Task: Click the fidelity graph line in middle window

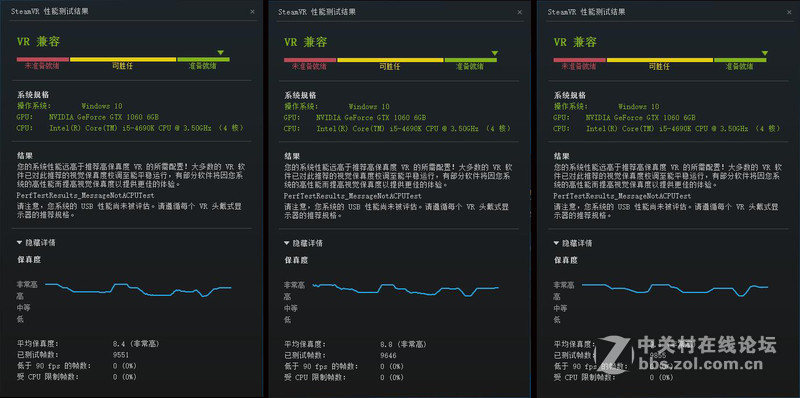Action: (x=406, y=290)
